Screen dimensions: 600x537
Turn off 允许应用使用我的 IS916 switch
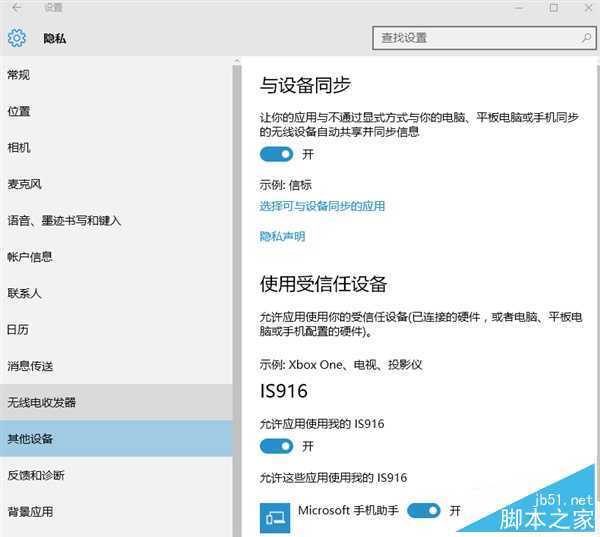276,446
